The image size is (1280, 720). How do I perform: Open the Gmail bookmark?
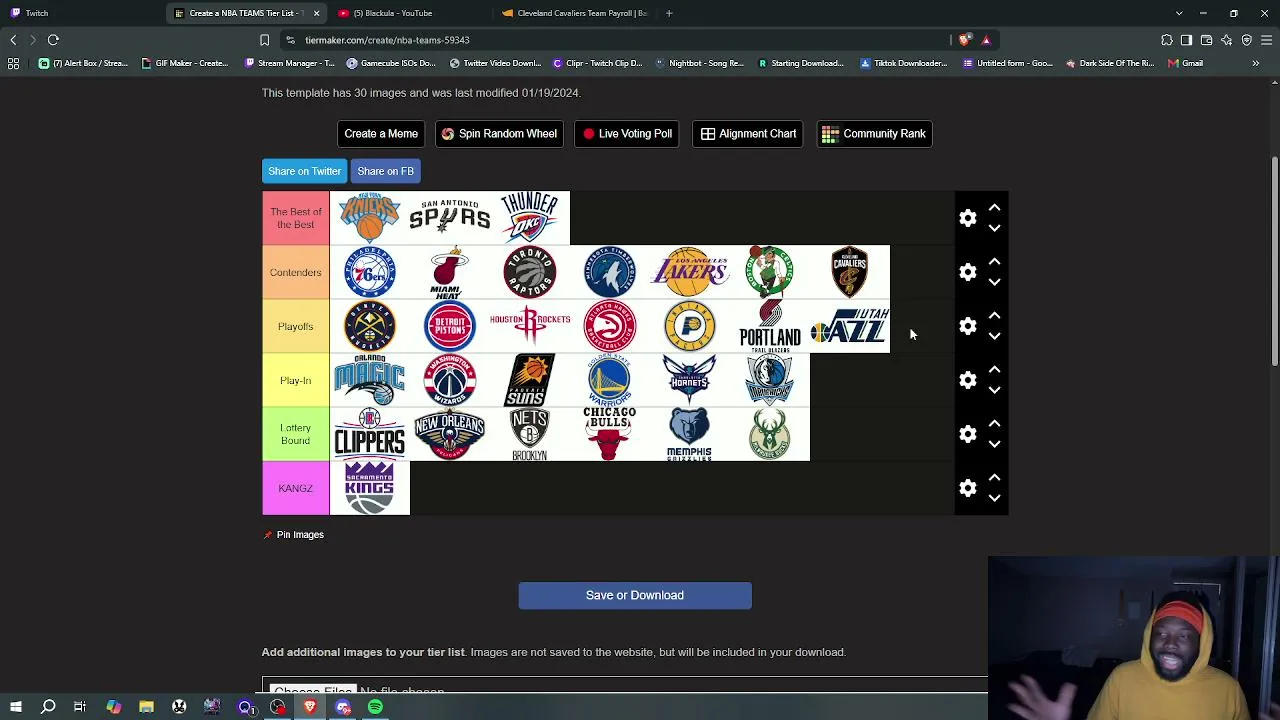(1187, 63)
